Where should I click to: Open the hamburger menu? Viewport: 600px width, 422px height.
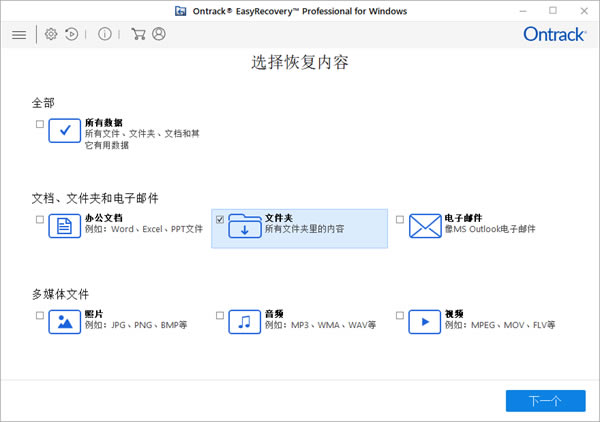pos(19,34)
